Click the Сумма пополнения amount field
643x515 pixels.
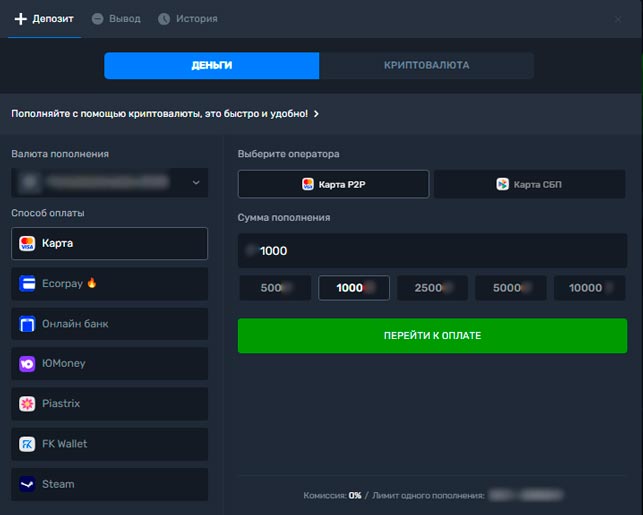coord(432,251)
